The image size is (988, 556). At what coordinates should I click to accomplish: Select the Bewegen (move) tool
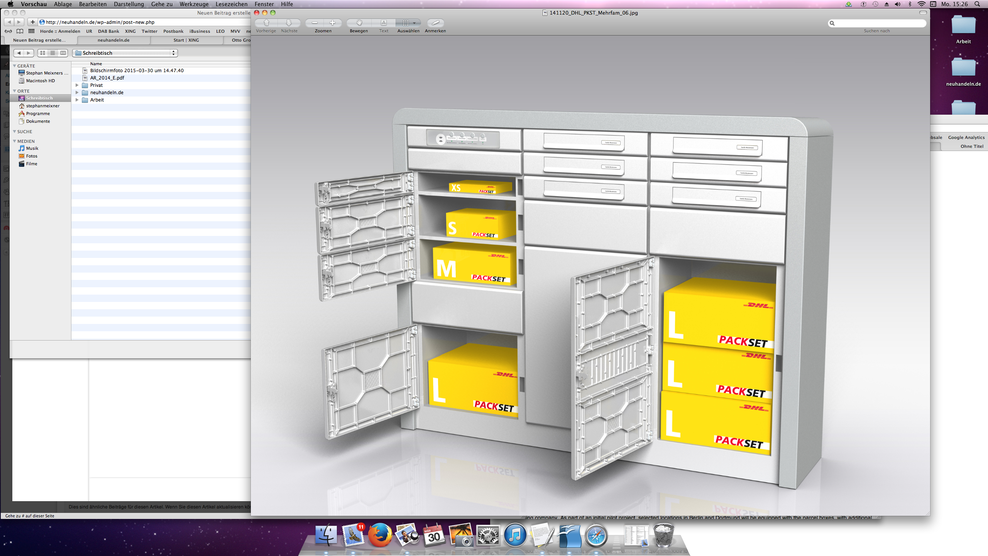[359, 23]
